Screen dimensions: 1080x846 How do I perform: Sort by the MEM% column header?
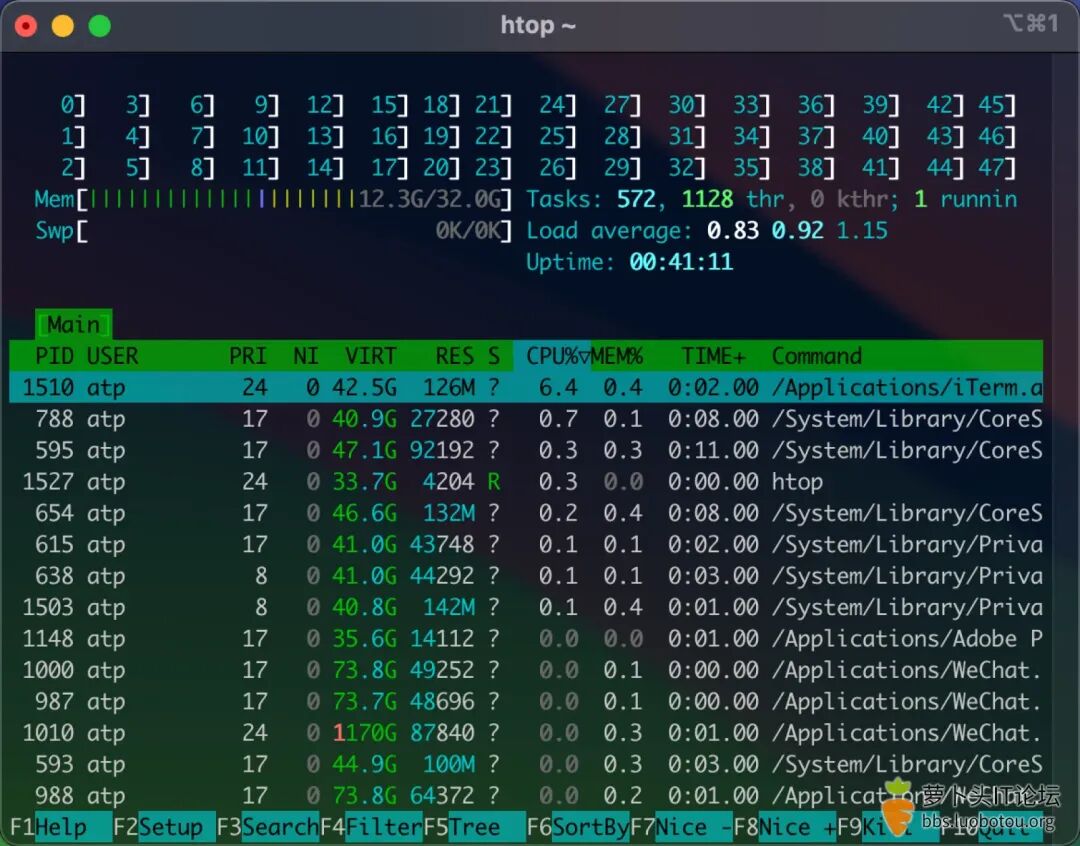click(616, 355)
